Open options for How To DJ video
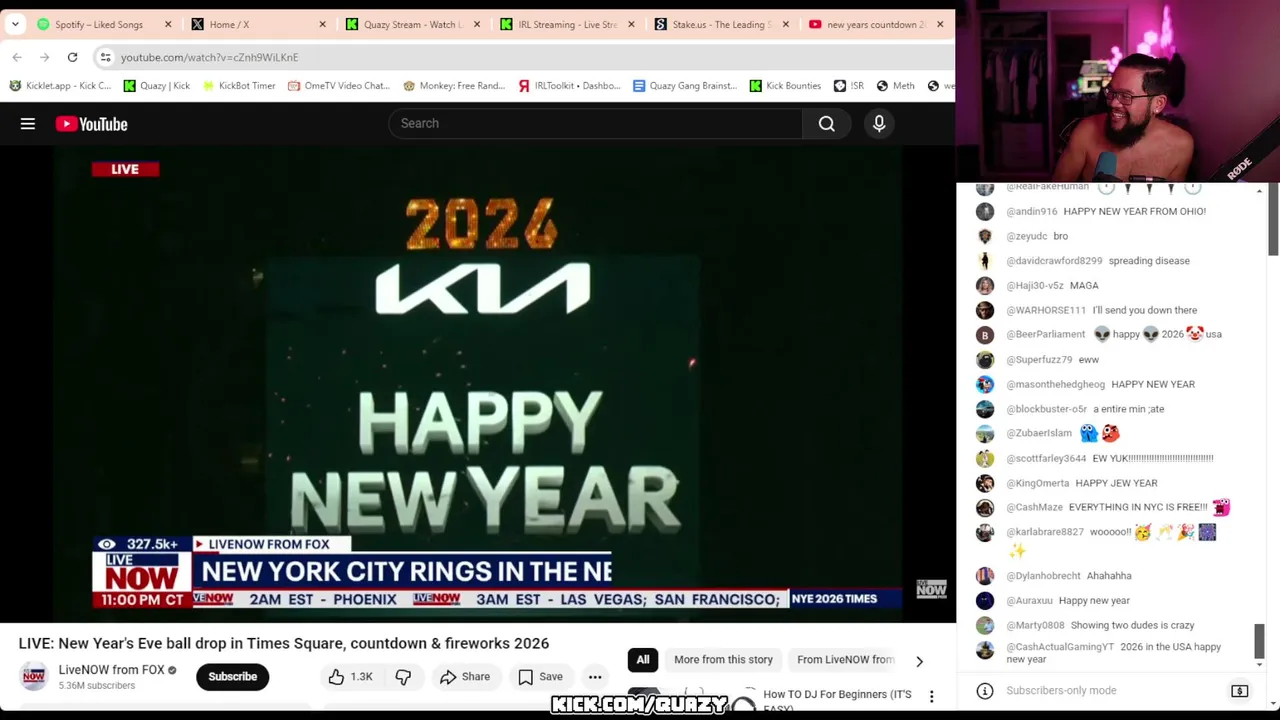The image size is (1280, 720). [x=931, y=696]
